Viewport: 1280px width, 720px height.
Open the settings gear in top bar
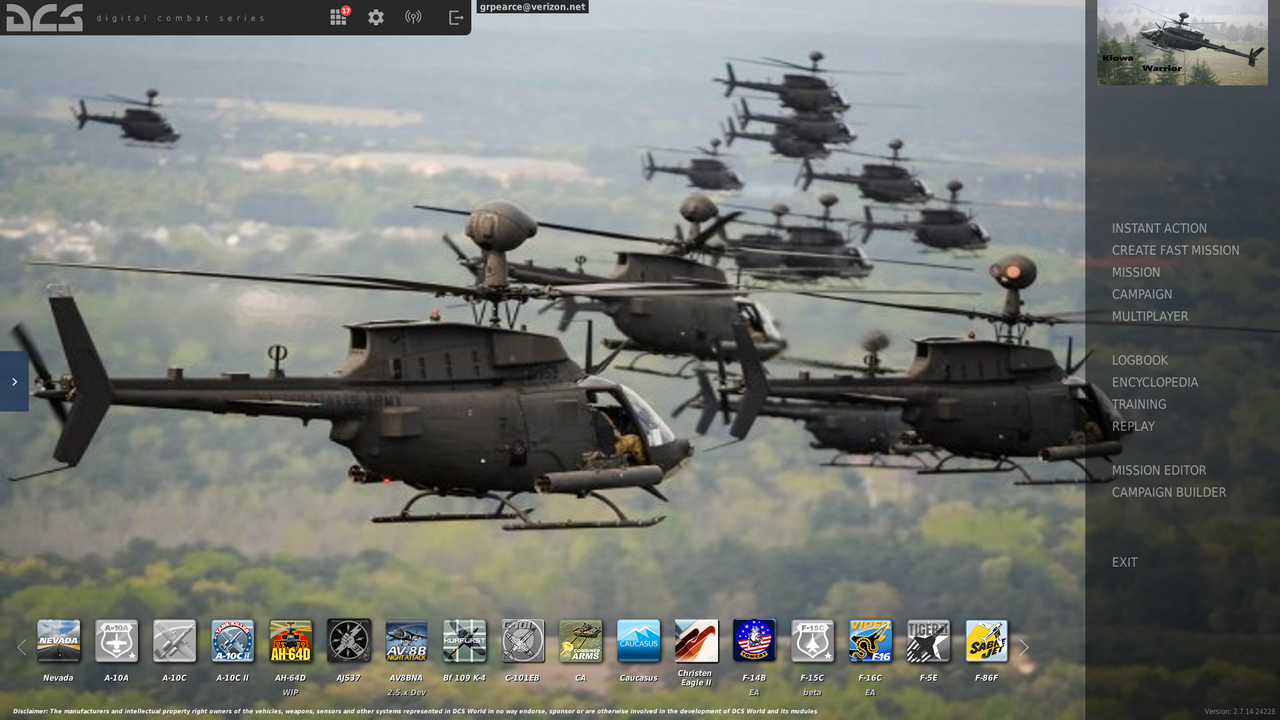tap(376, 17)
